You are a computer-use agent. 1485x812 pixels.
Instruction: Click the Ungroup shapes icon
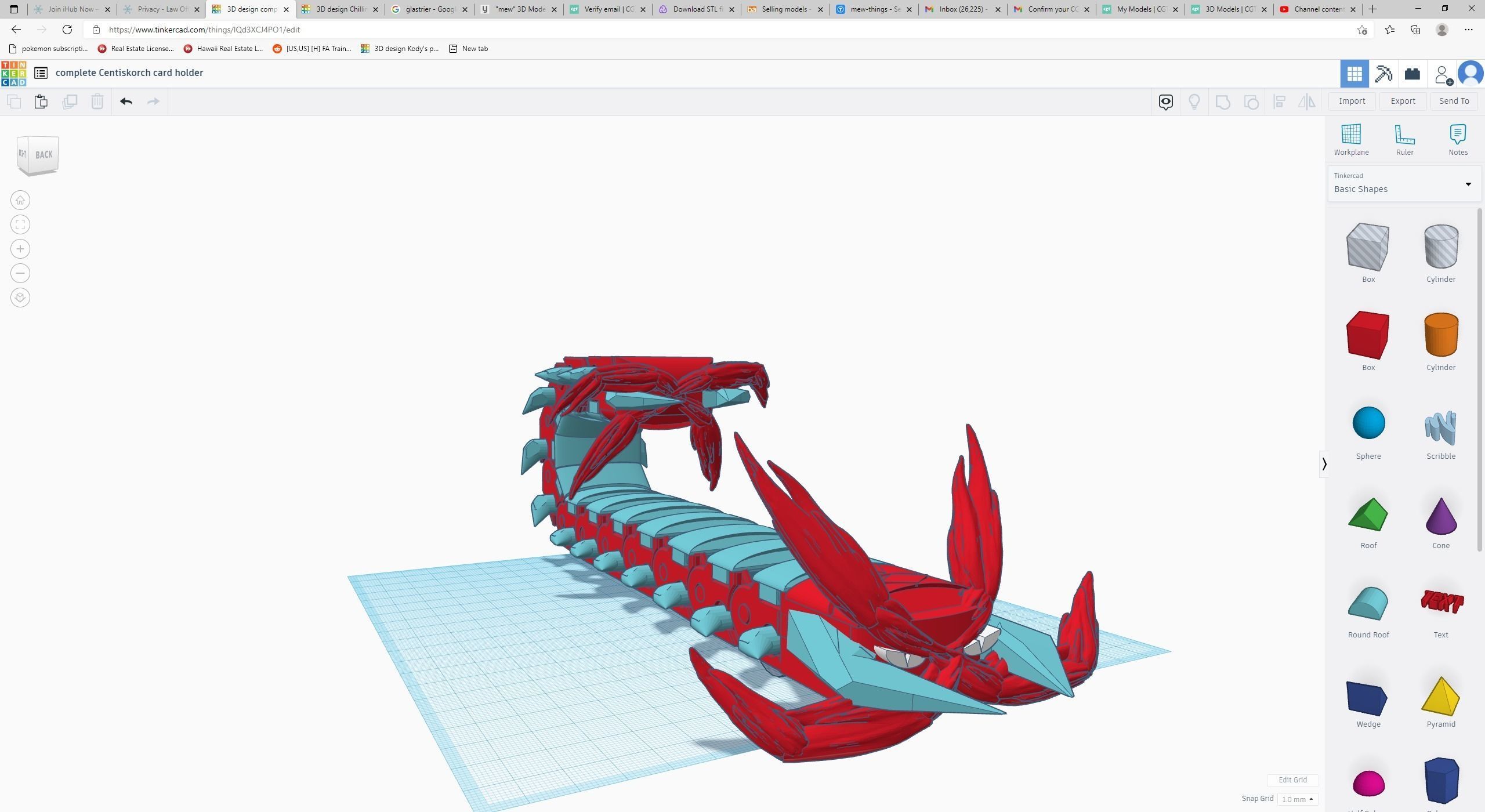pos(1251,102)
